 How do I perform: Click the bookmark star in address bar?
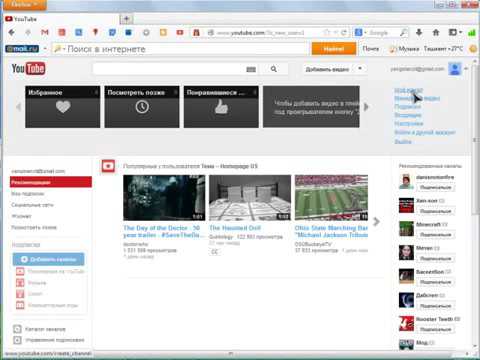point(327,33)
